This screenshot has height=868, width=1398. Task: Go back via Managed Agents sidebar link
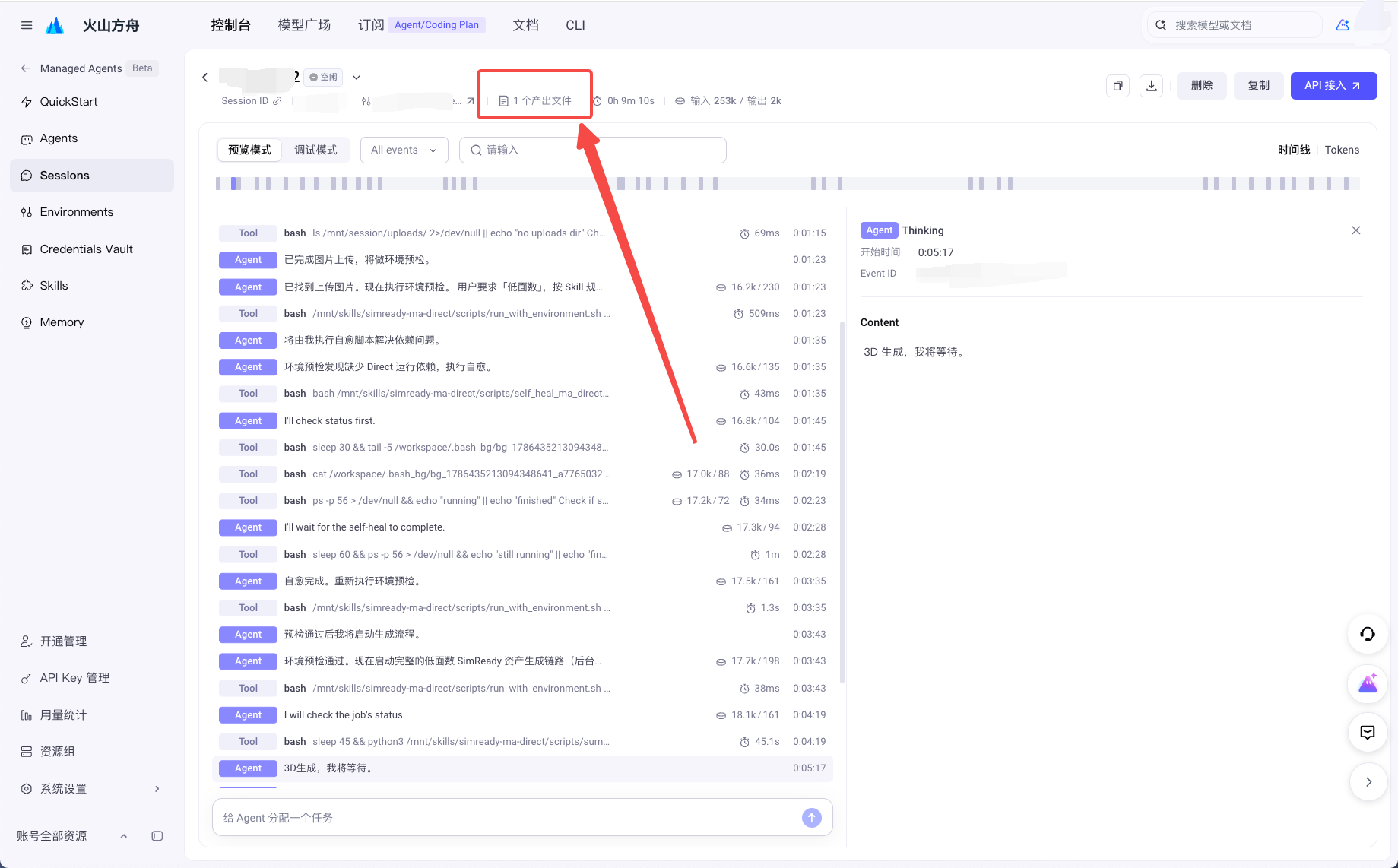click(x=81, y=68)
